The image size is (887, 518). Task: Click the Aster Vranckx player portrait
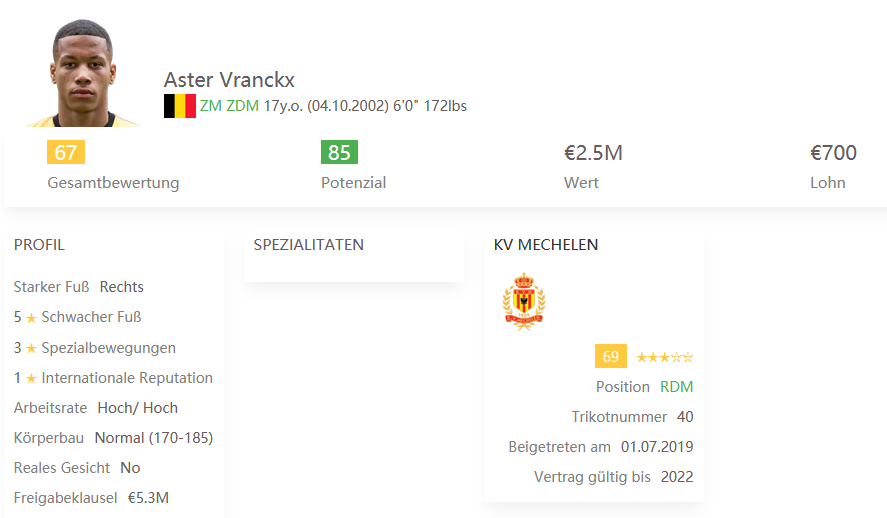click(x=83, y=72)
